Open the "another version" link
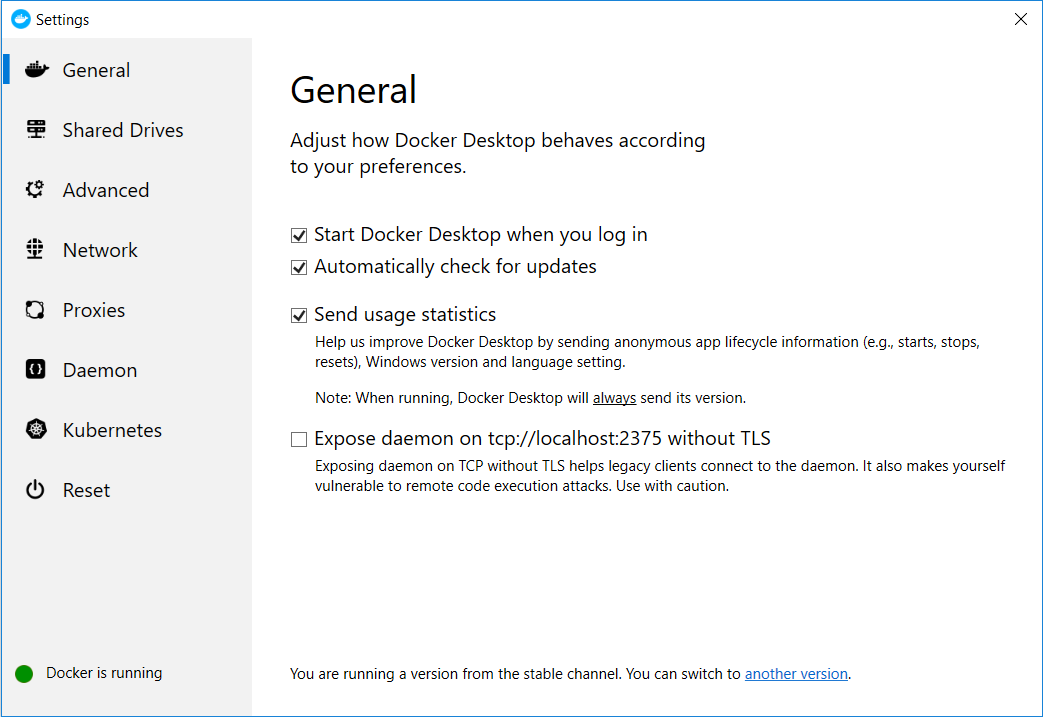This screenshot has height=717, width=1043. click(796, 674)
